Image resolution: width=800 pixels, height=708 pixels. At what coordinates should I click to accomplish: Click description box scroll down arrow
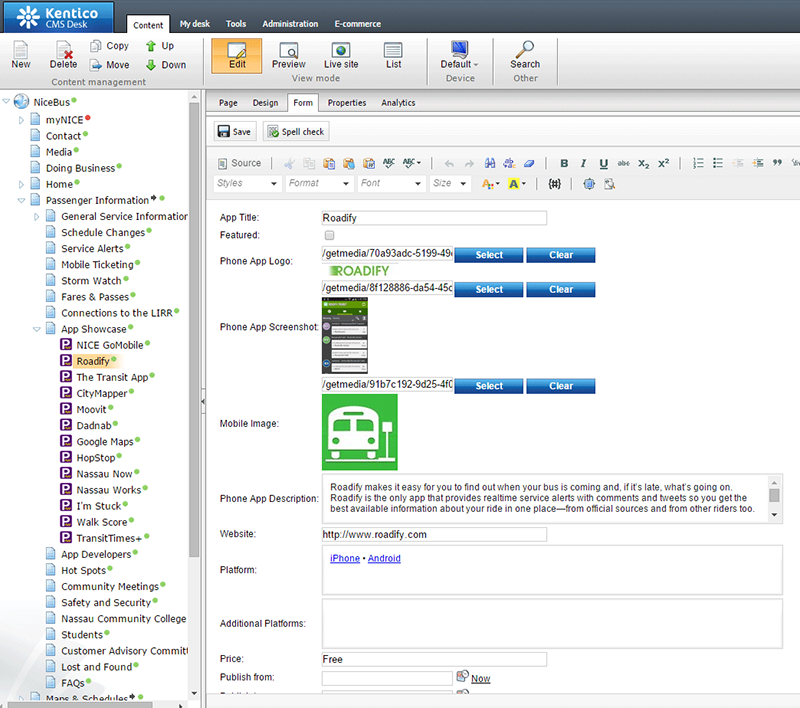point(774,515)
